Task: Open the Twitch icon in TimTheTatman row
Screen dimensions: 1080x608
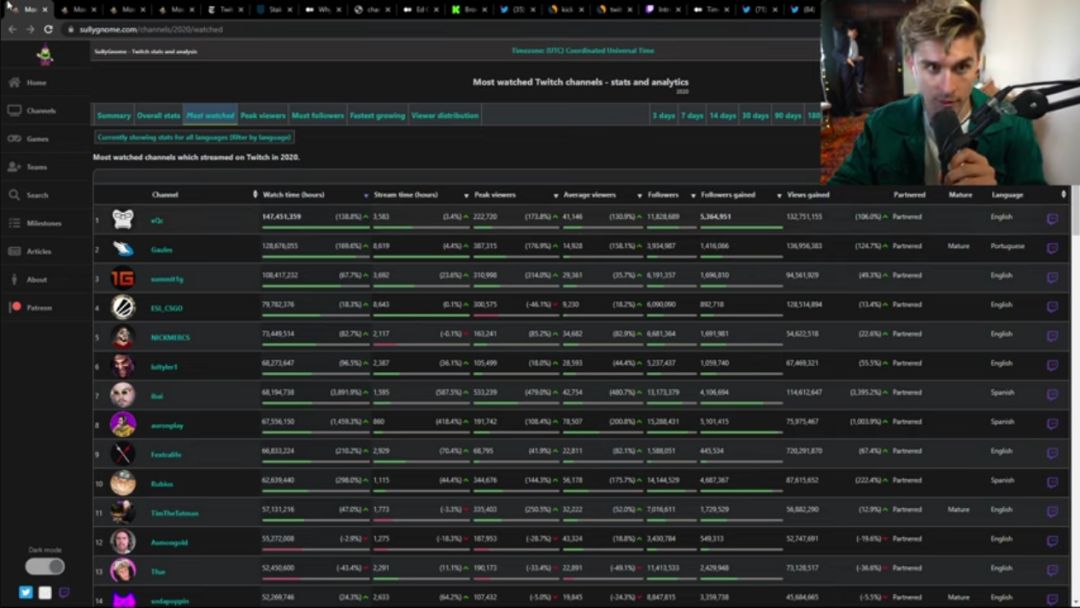Action: (x=1052, y=512)
